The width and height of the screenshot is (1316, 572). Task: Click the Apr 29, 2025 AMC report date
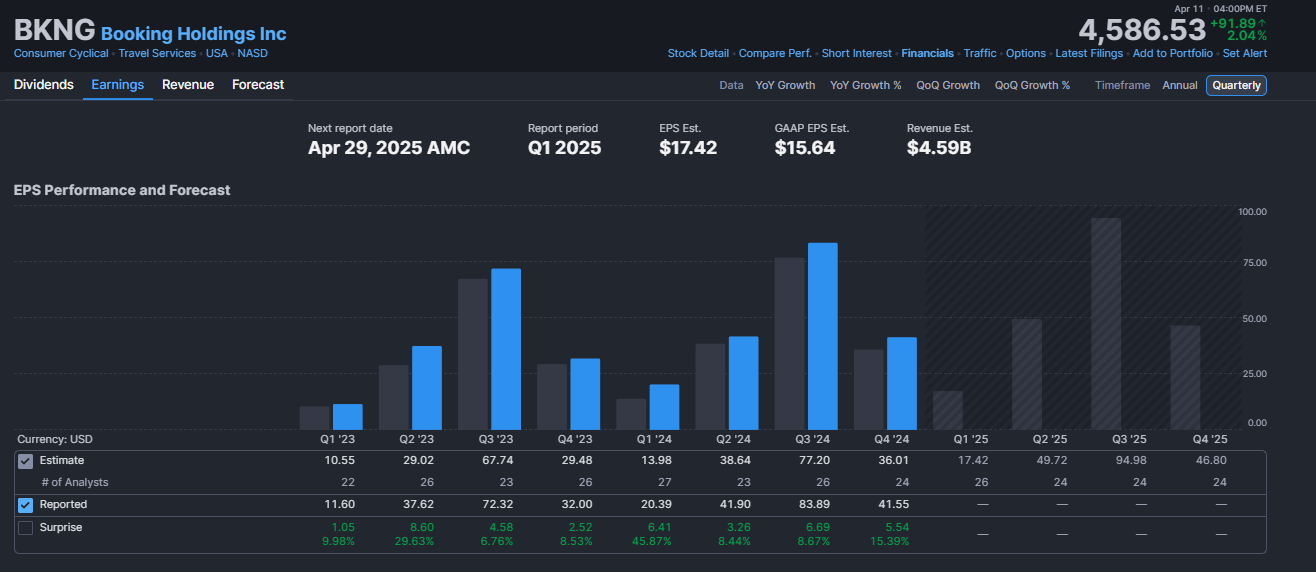pyautogui.click(x=389, y=148)
